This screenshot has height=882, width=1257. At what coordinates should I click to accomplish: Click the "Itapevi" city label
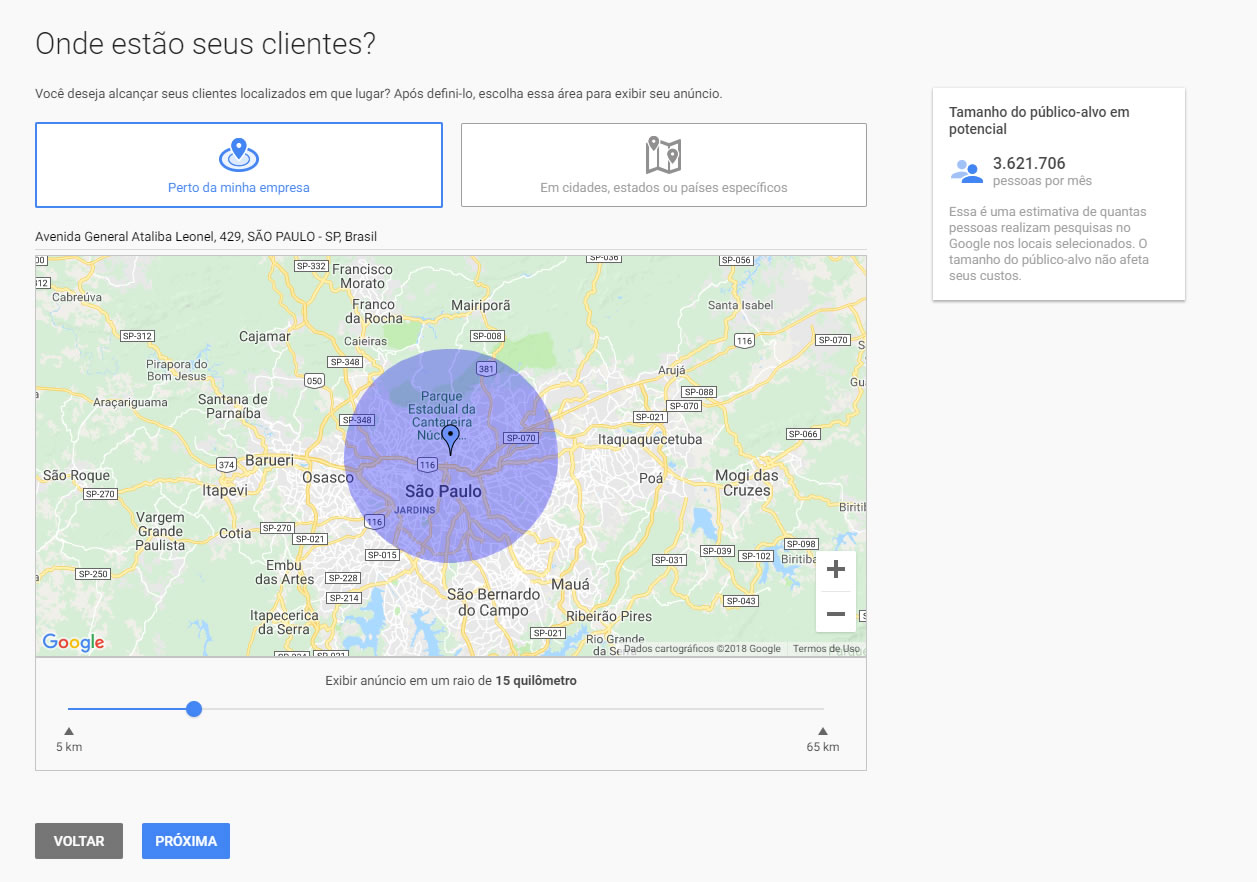coord(225,491)
